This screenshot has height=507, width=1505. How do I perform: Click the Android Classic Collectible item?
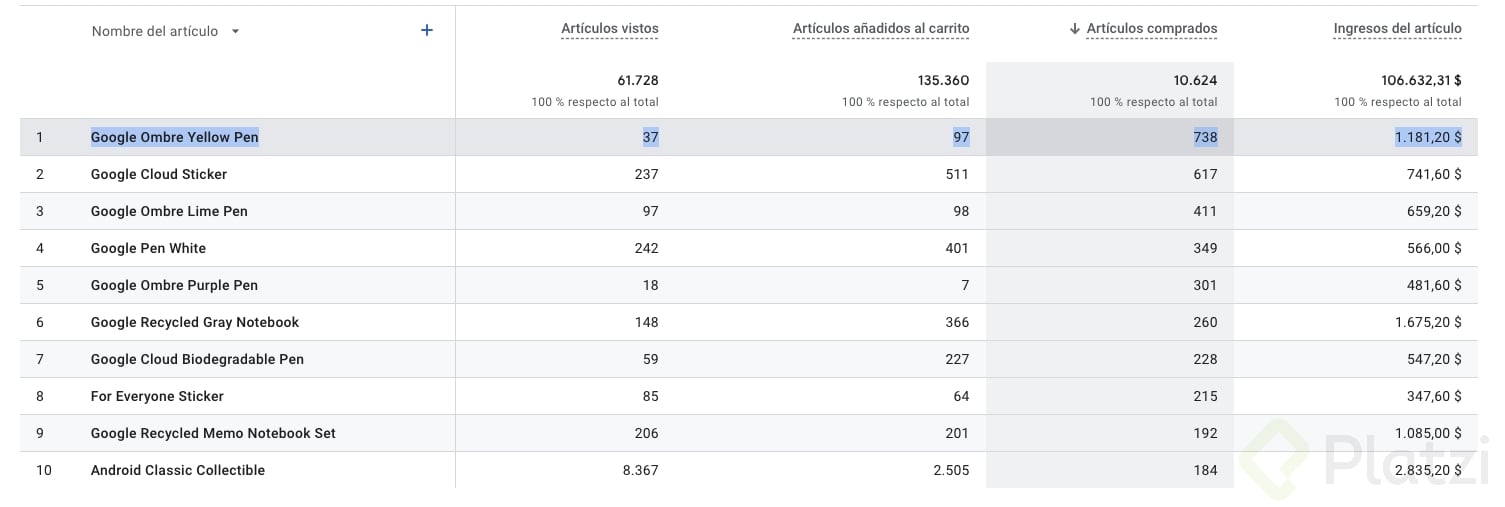pos(178,470)
